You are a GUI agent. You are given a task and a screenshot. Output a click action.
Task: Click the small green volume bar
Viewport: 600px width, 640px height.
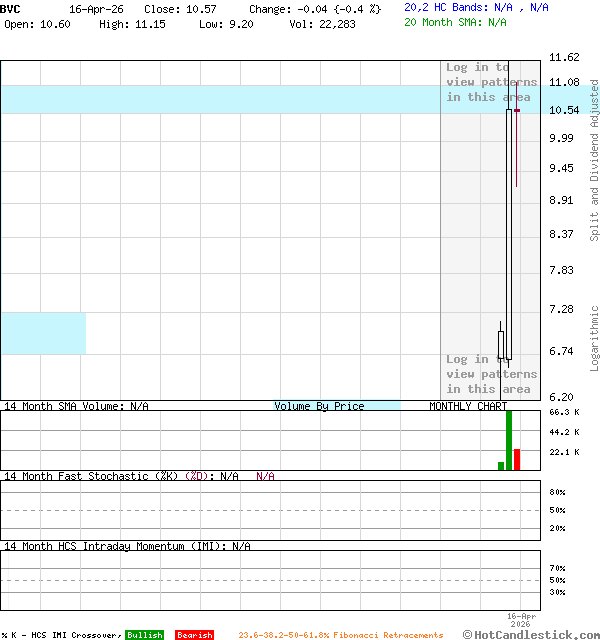coord(501,465)
